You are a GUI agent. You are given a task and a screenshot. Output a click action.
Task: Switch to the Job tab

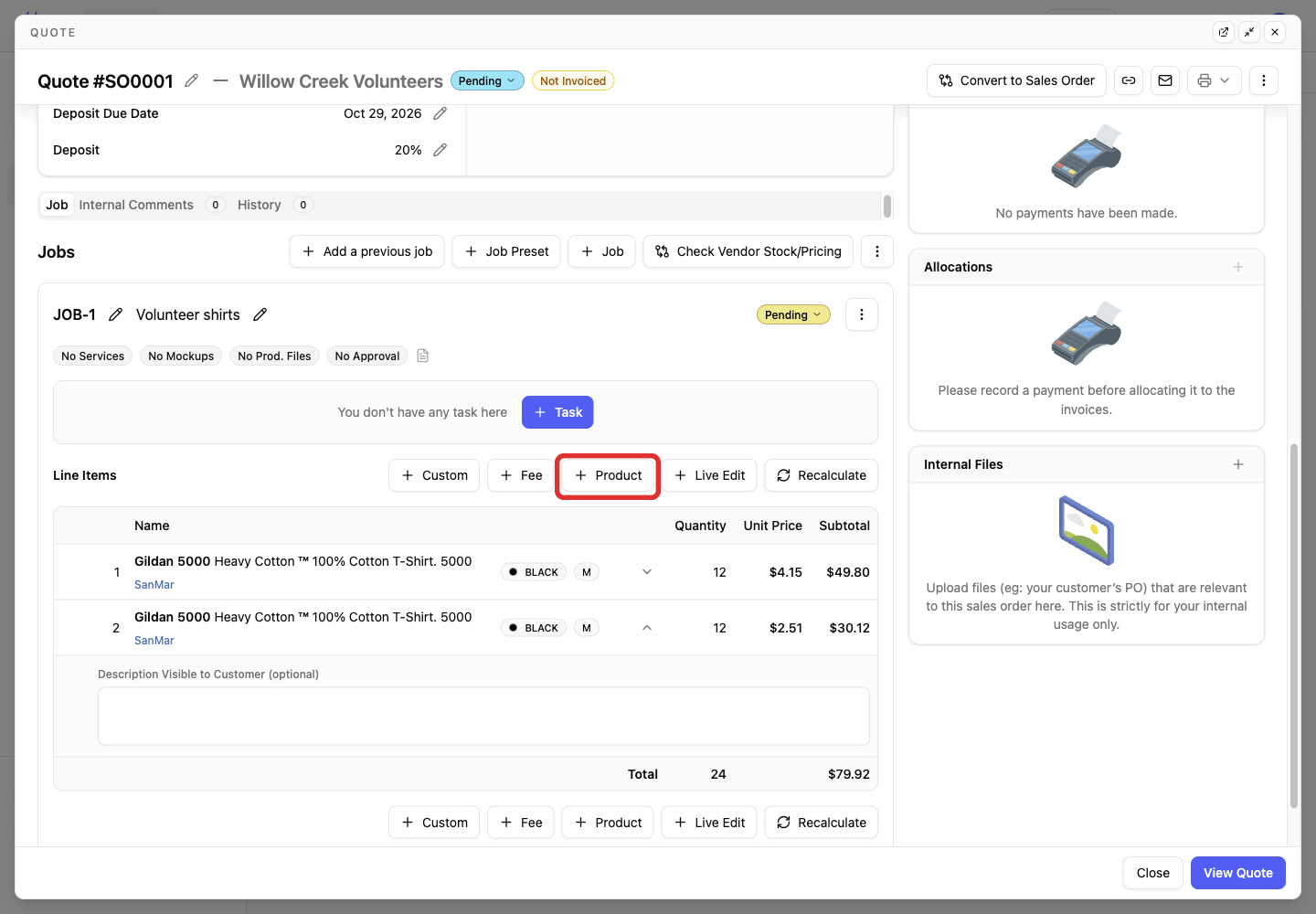click(x=57, y=205)
